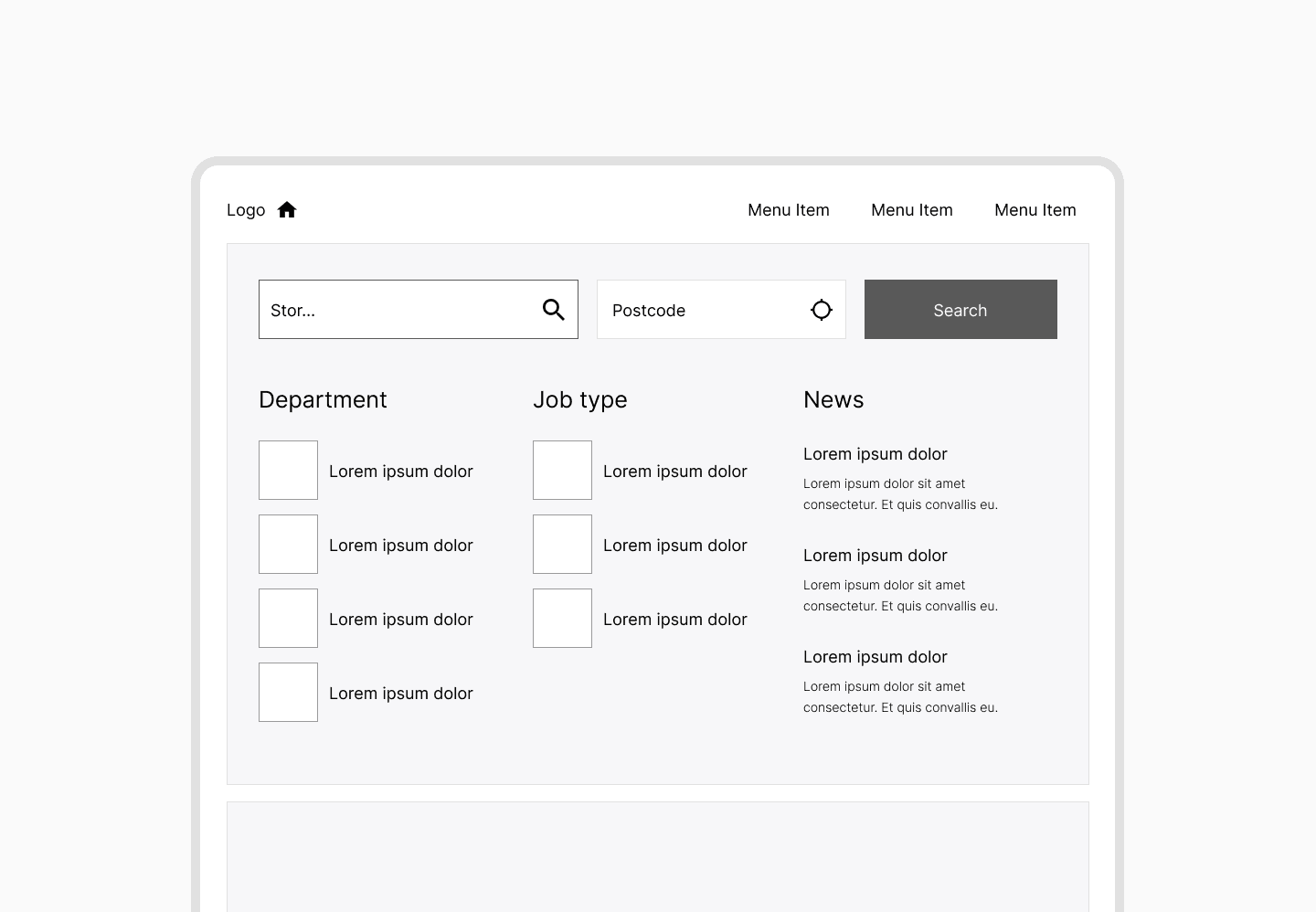Focus the Stor... search input field
1316x912 pixels.
pyautogui.click(x=419, y=310)
